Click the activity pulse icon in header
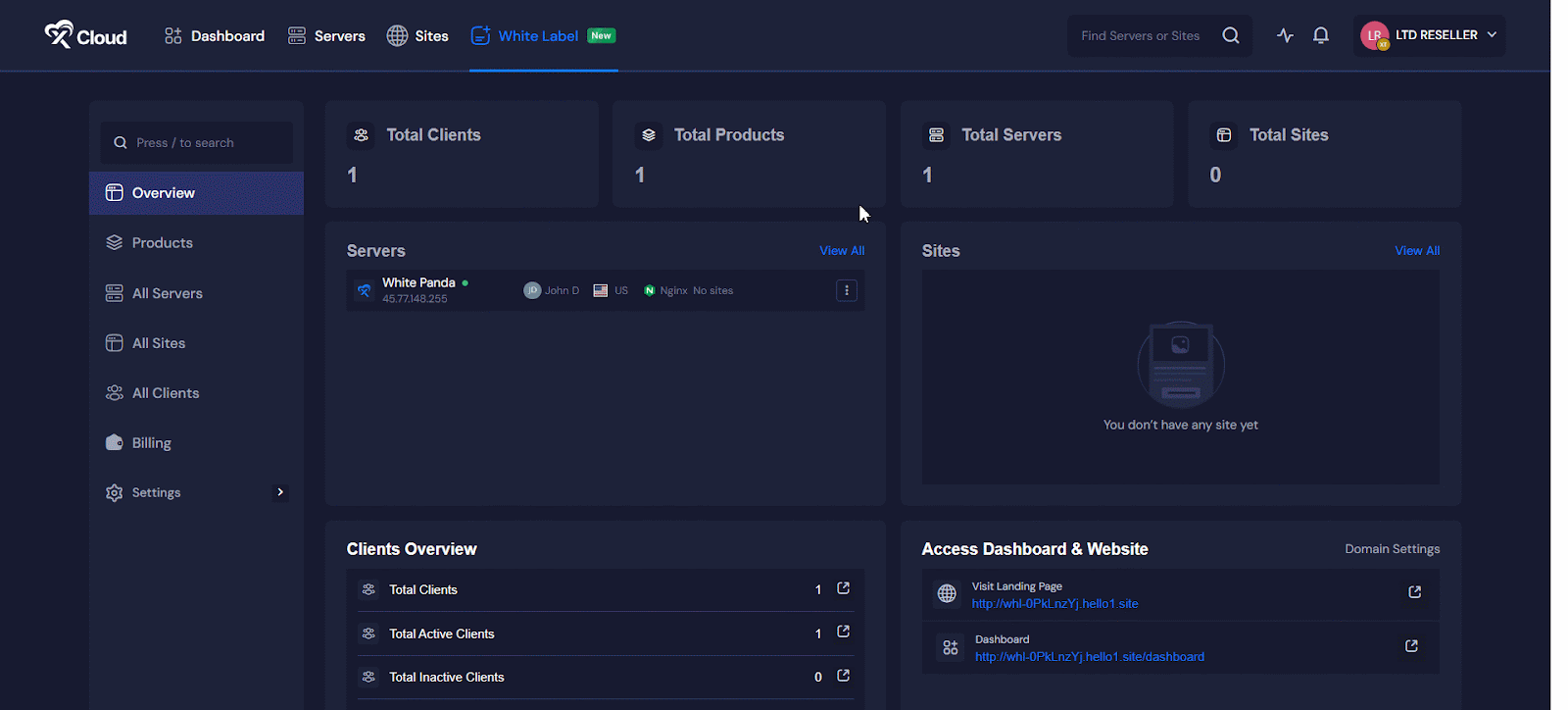Screen dimensions: 1568x710 pyautogui.click(x=1285, y=36)
